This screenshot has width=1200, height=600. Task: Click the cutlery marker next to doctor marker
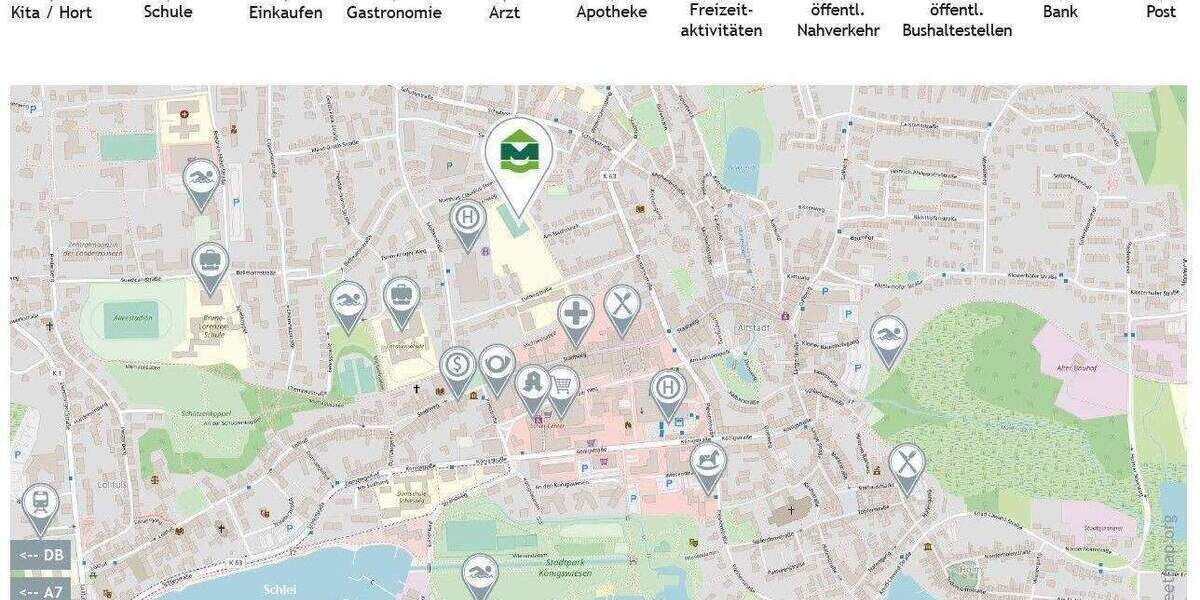[622, 308]
